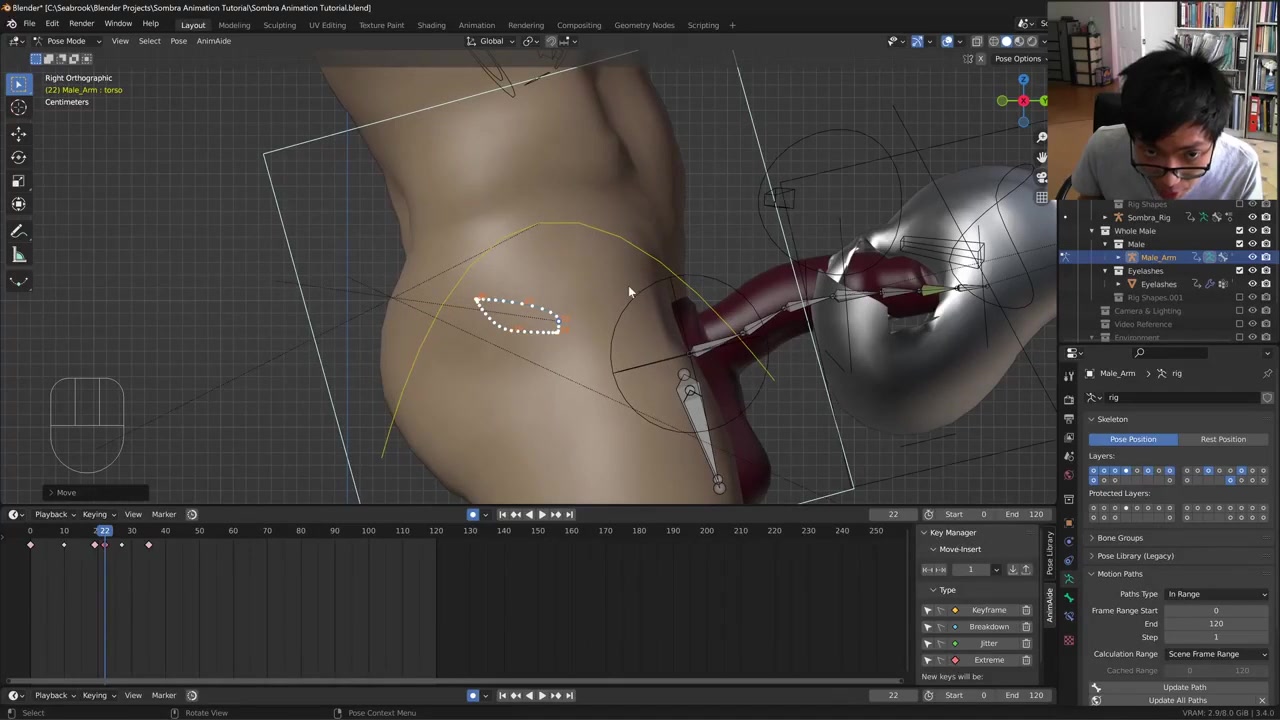This screenshot has height=720, width=1280.
Task: Select the Rotate tool in viewport toolbar
Action: pos(18,157)
